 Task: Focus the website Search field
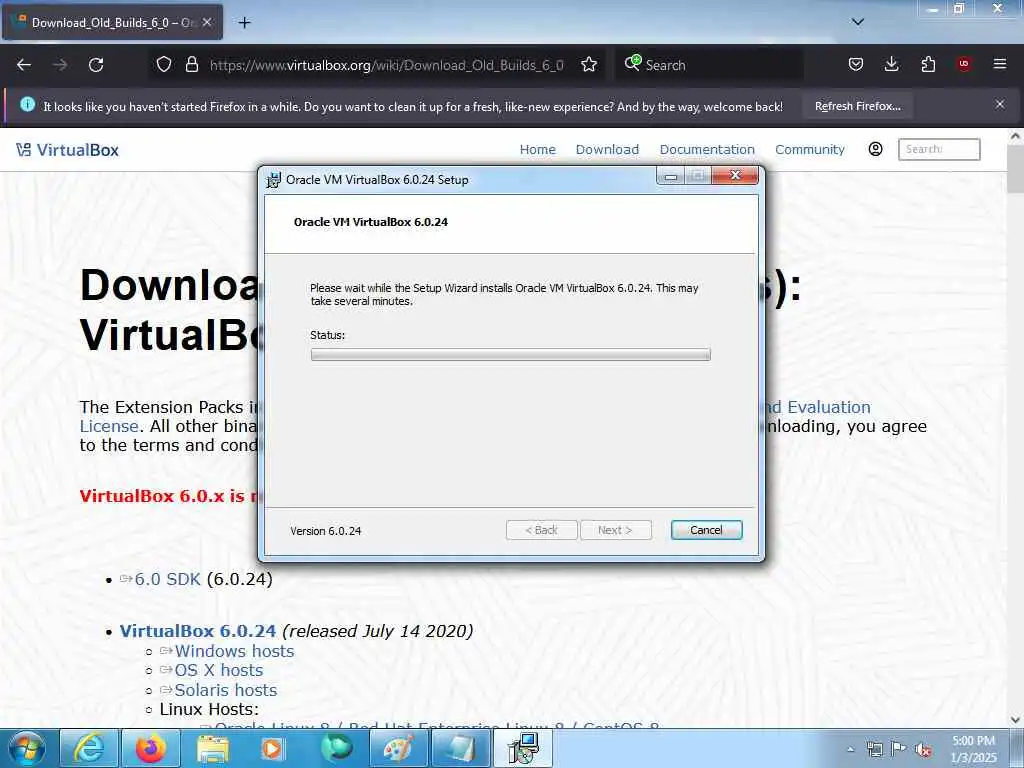point(939,149)
